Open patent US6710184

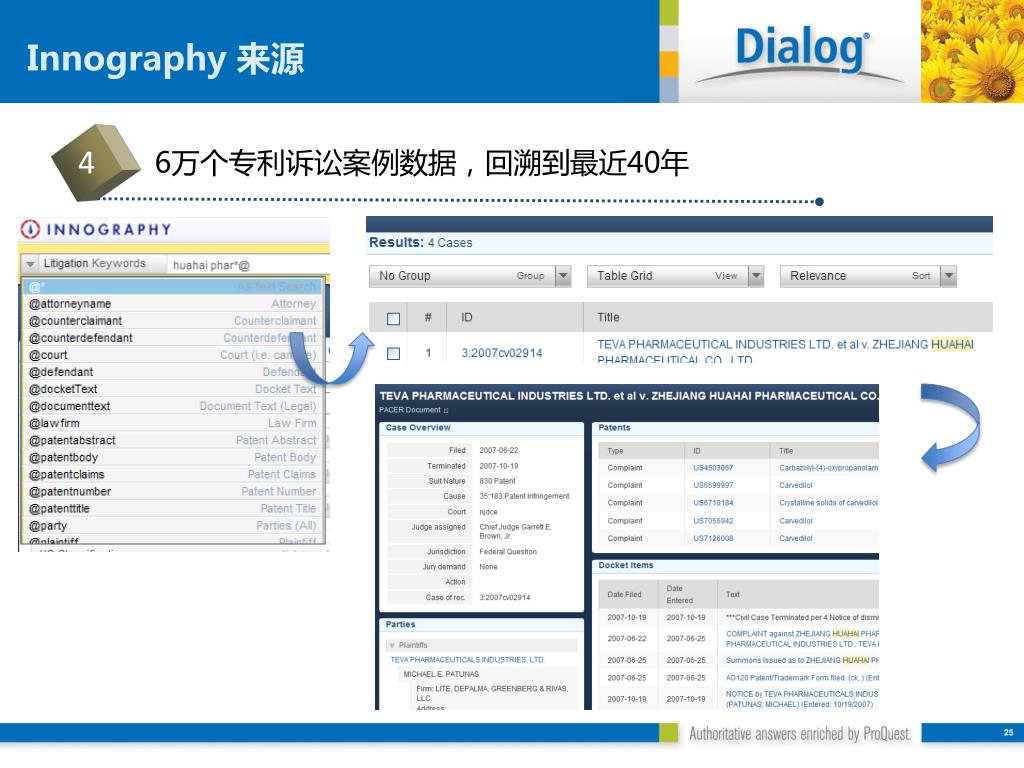712,503
